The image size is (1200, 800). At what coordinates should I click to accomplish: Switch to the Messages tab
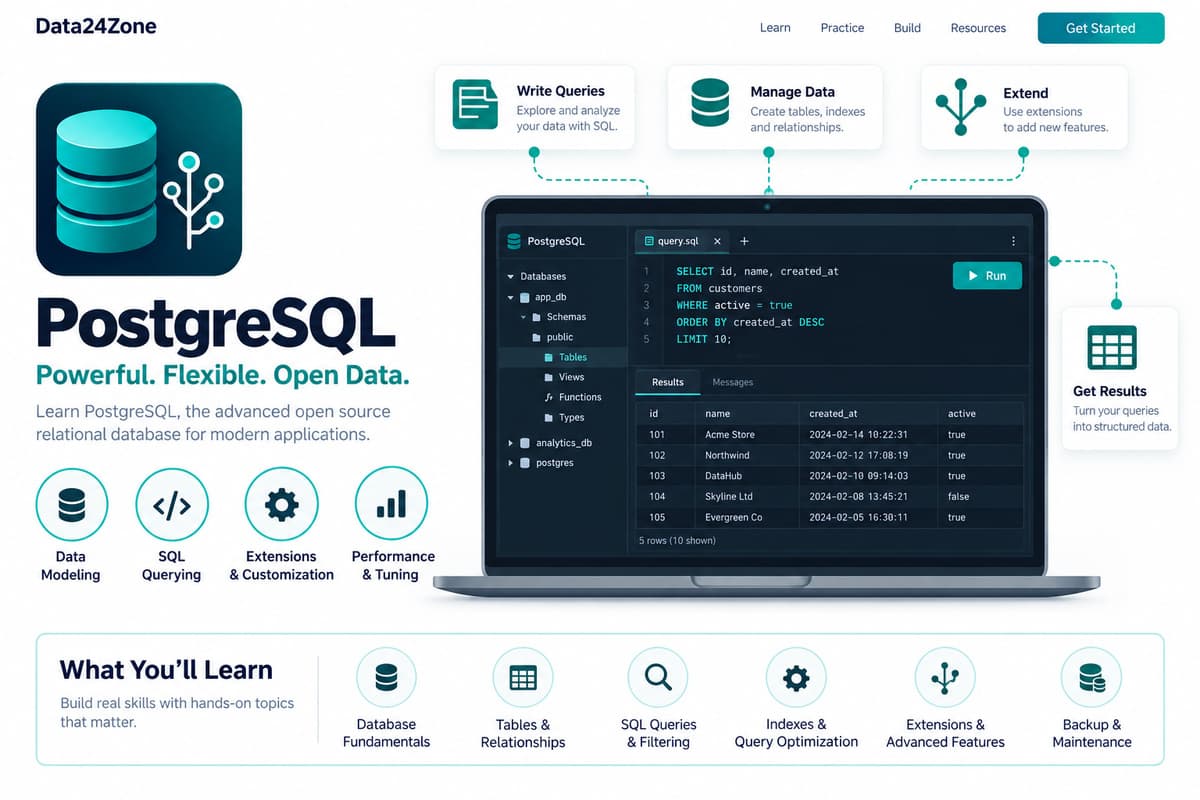733,382
